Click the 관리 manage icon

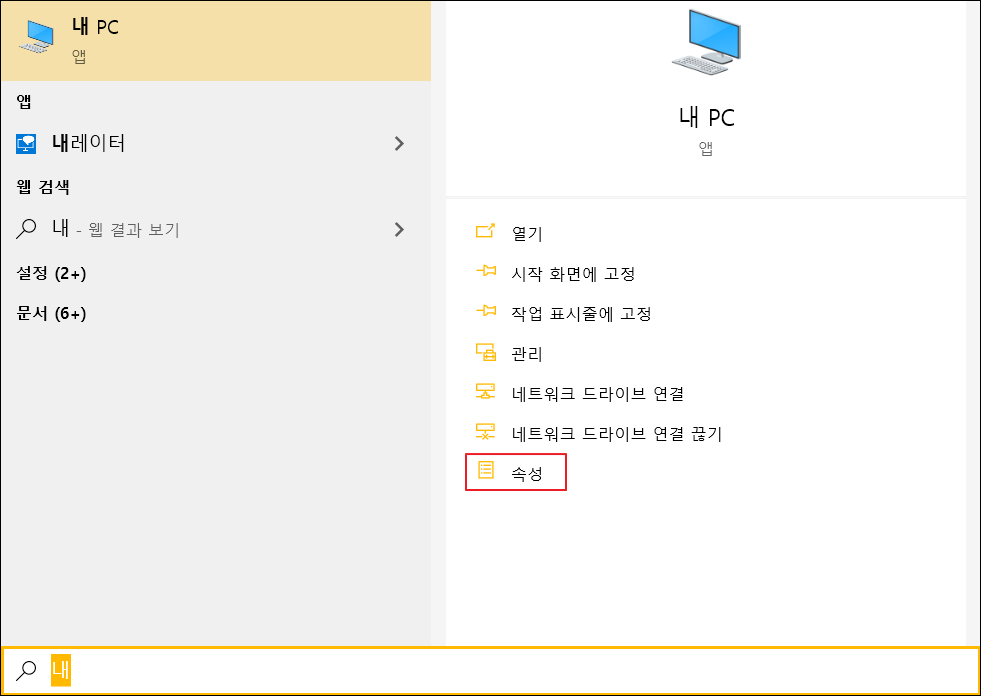tap(485, 352)
